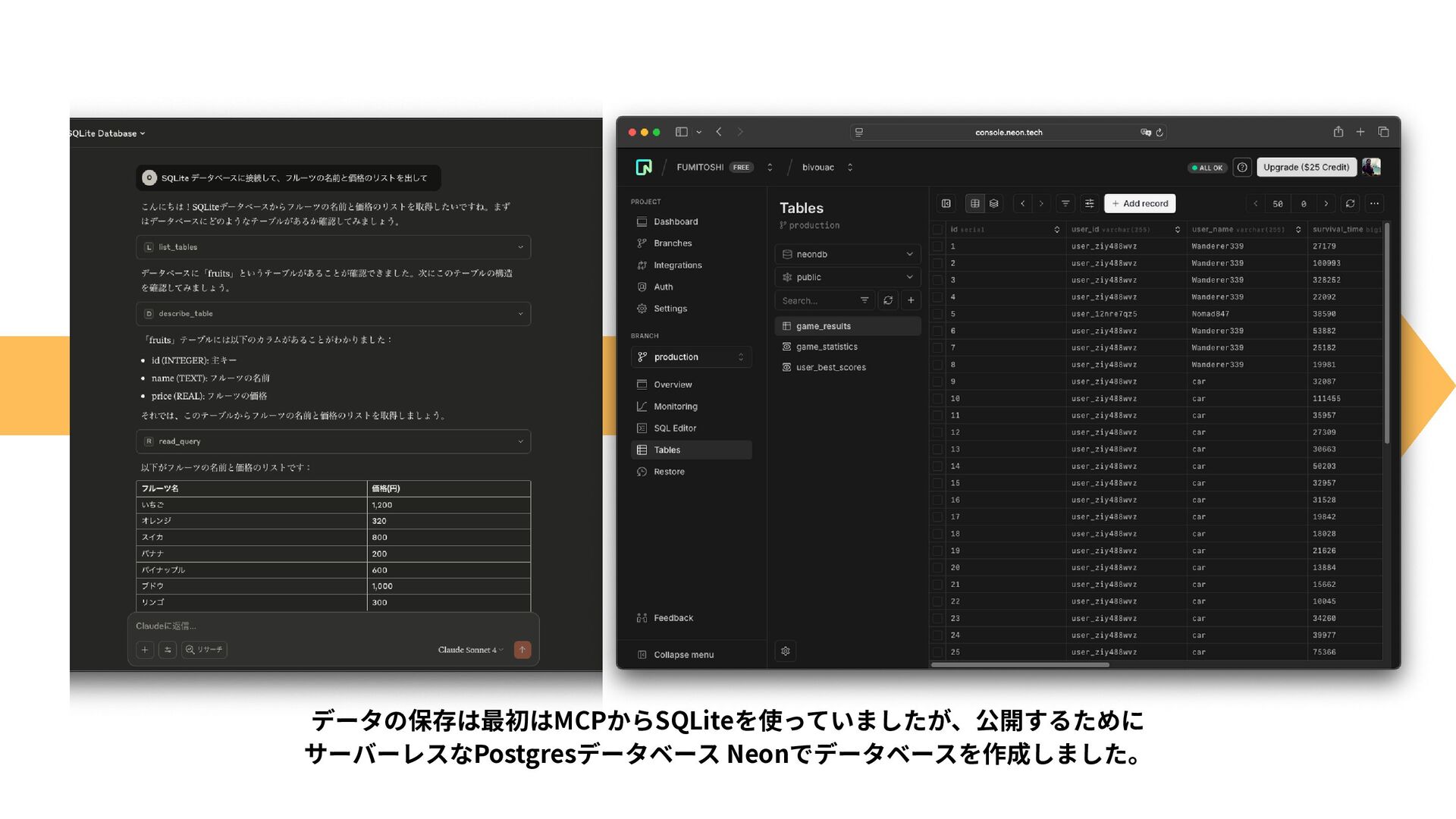This screenshot has height=819, width=1456.
Task: Go to the previous page of rows
Action: 1256,204
